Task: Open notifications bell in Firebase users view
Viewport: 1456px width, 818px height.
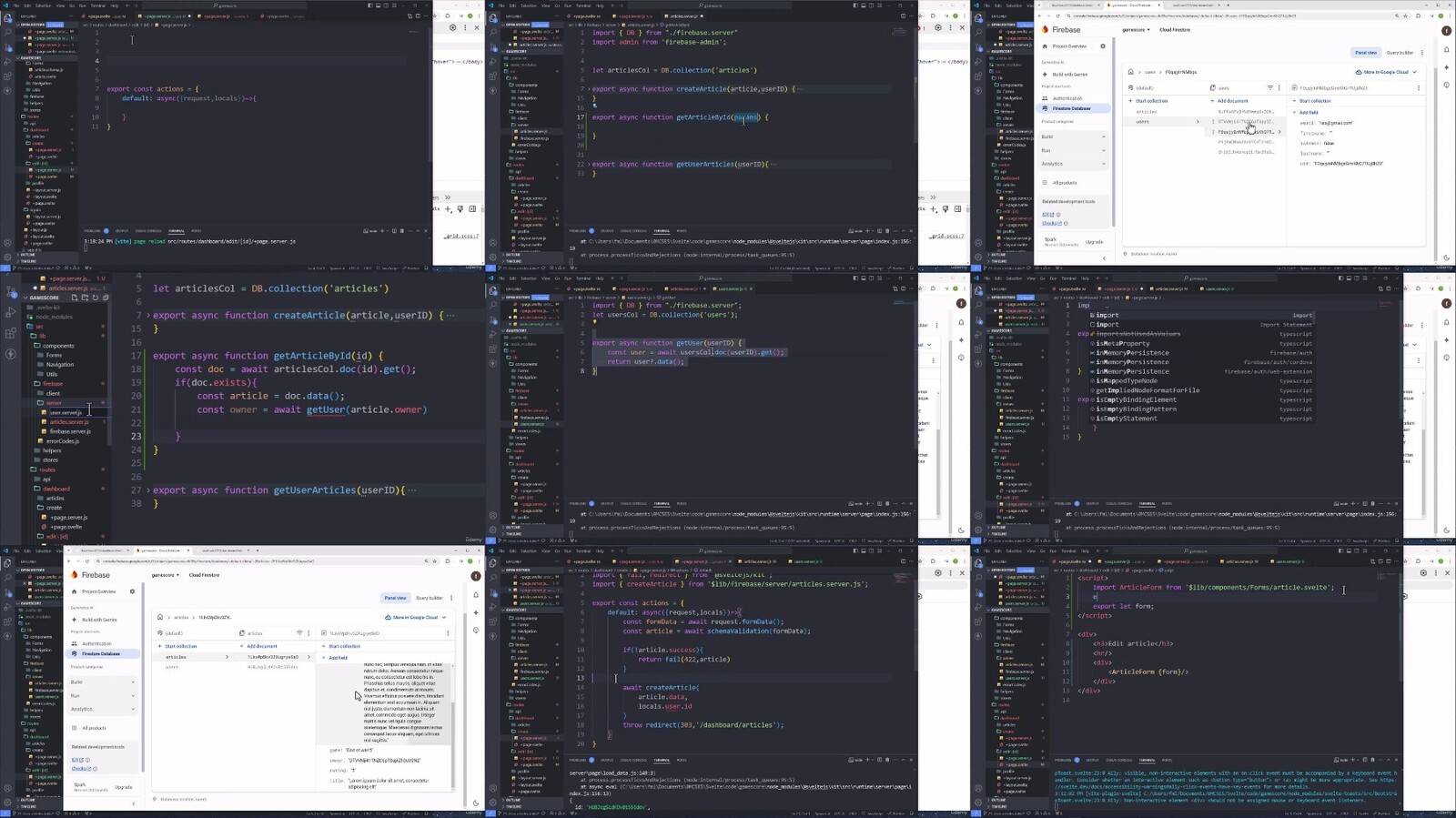Action: (1446, 49)
